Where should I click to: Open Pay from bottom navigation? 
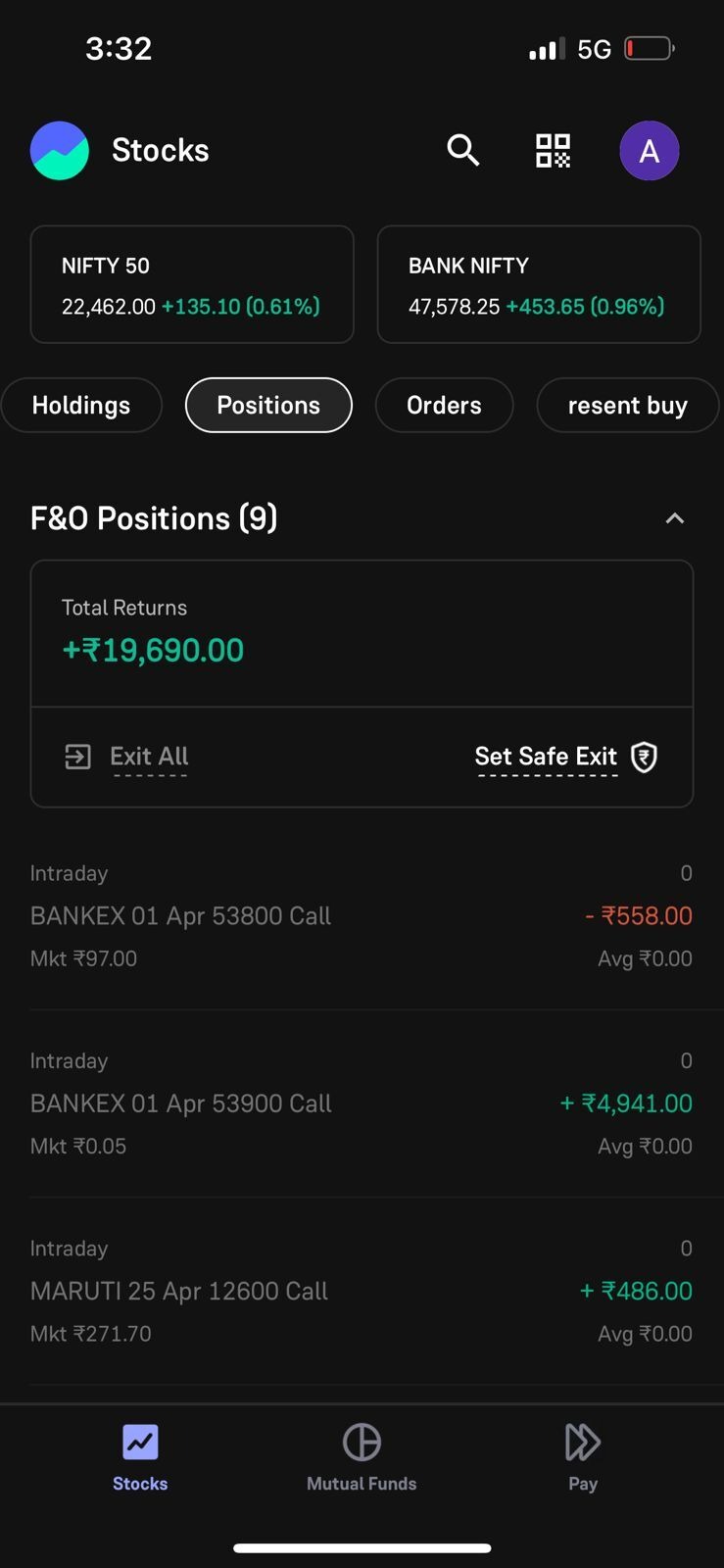point(583,1457)
